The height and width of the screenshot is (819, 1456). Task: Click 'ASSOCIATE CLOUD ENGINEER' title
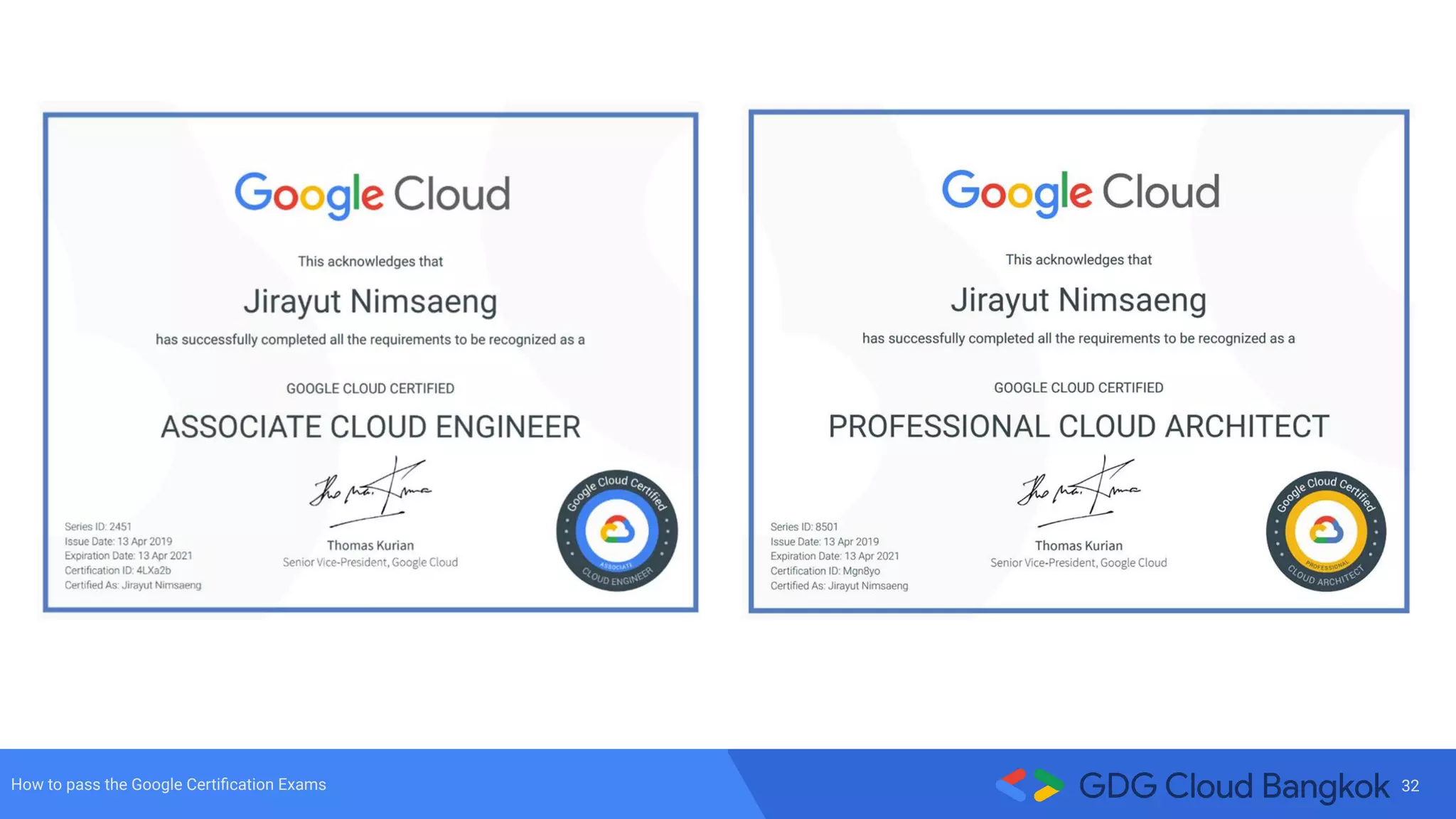pos(370,427)
